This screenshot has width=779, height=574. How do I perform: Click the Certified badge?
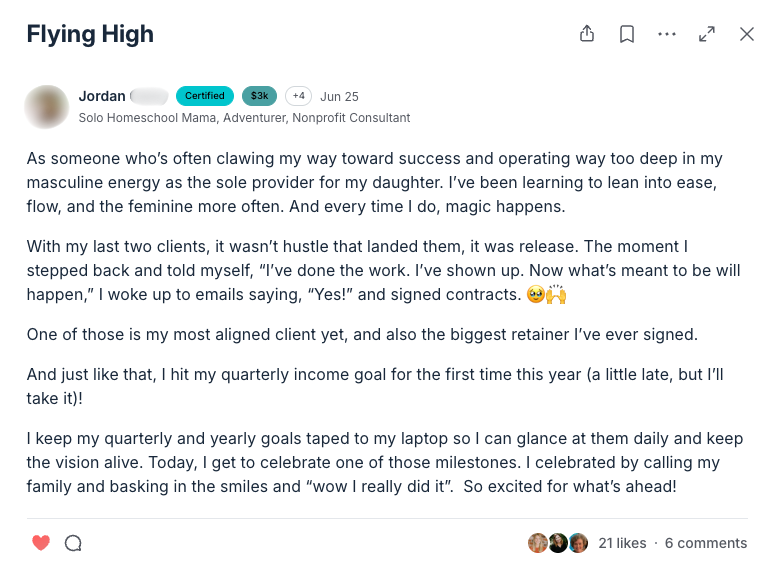[x=205, y=96]
